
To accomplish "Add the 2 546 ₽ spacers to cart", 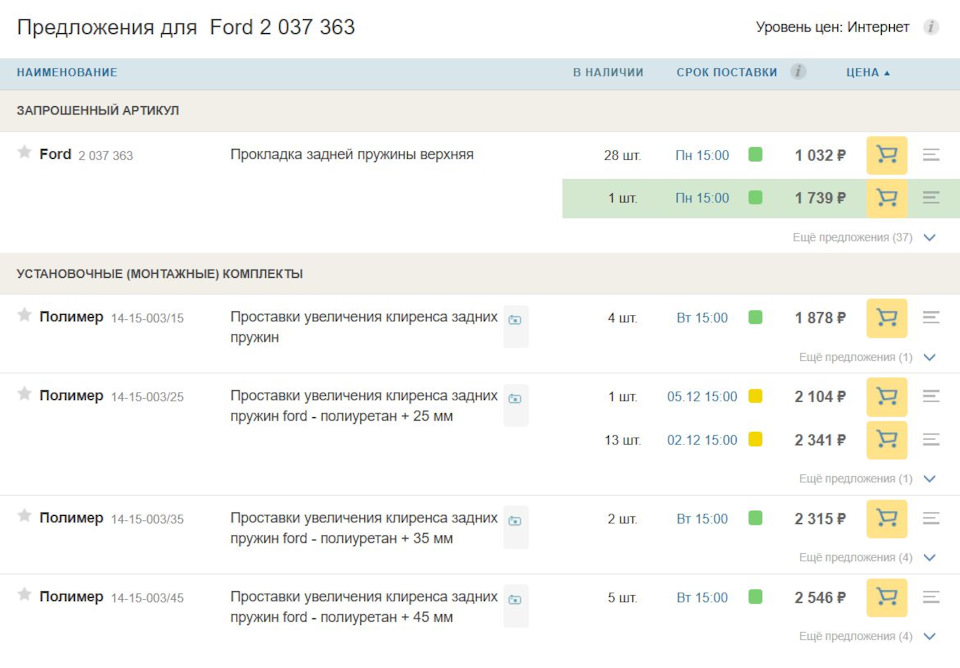I will click(886, 598).
